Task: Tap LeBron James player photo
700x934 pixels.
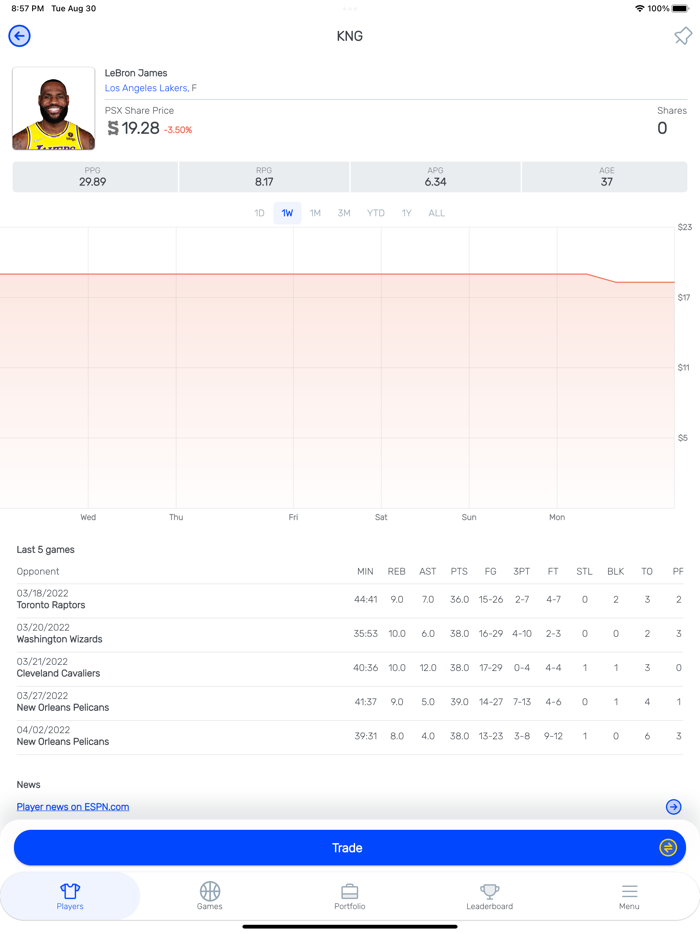Action: point(54,108)
